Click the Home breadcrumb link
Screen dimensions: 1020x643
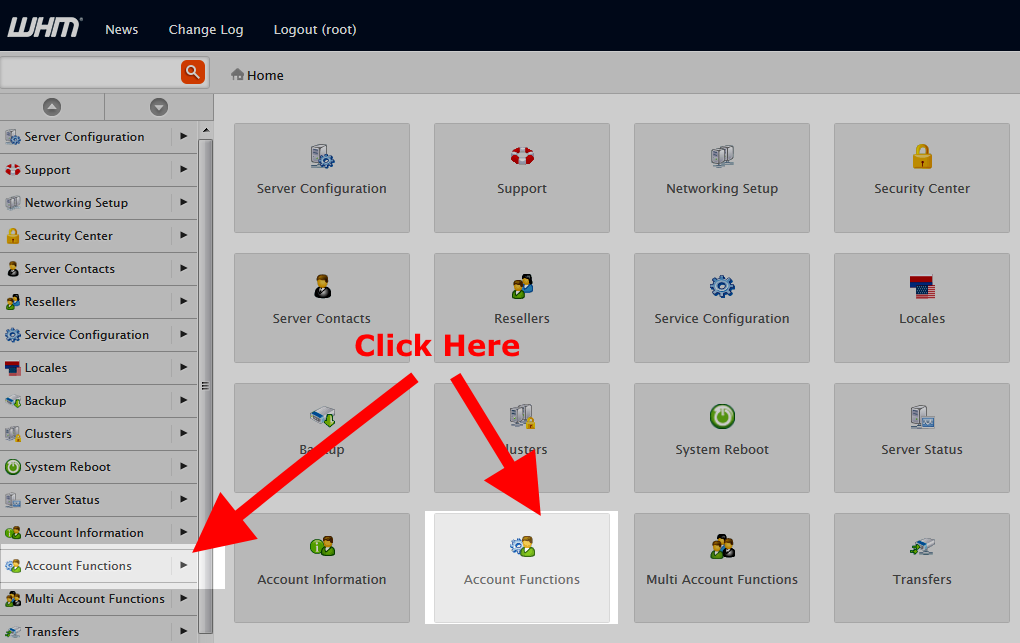coord(265,76)
